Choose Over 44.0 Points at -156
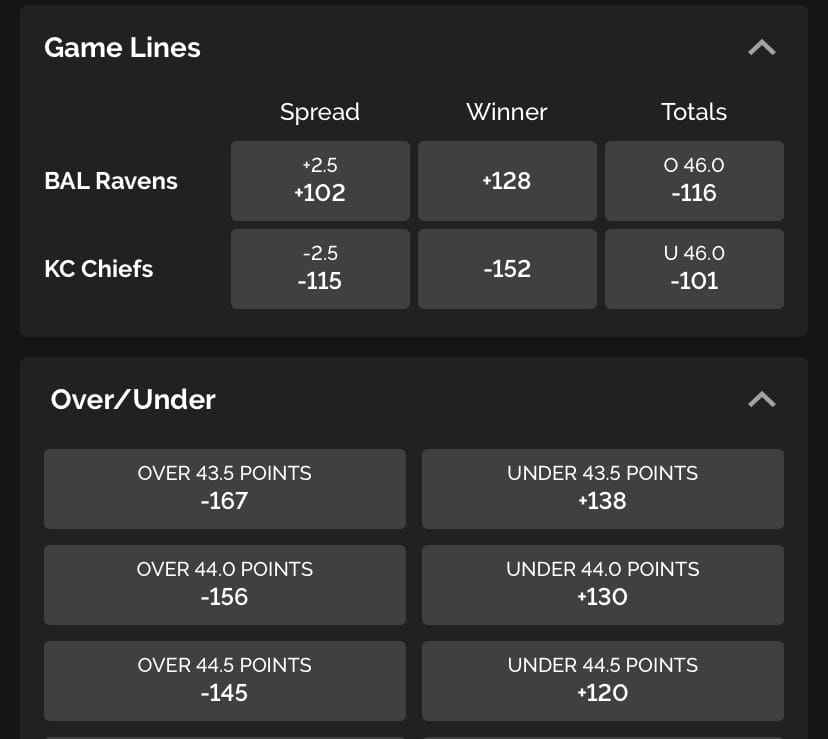Image resolution: width=828 pixels, height=739 pixels. (224, 585)
